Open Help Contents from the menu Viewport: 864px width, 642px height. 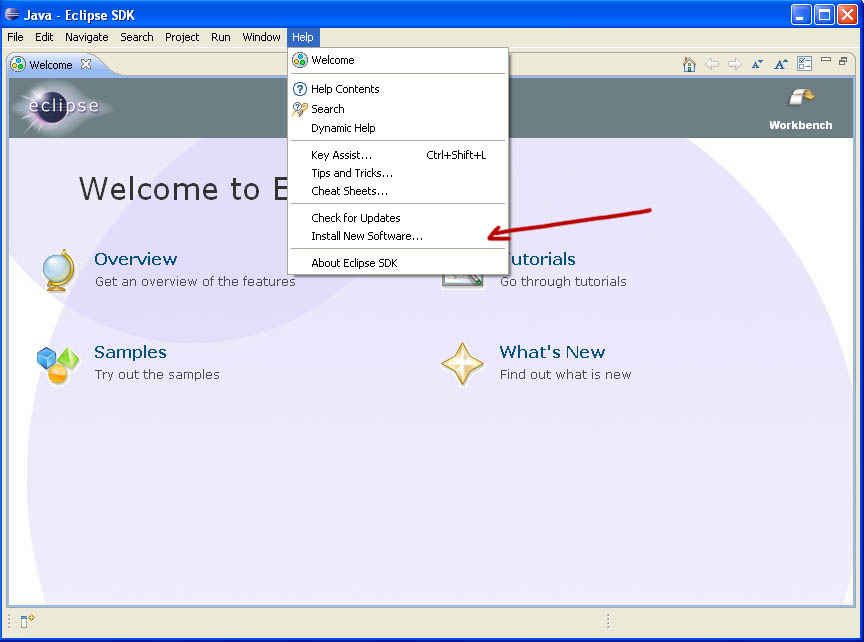(x=345, y=89)
